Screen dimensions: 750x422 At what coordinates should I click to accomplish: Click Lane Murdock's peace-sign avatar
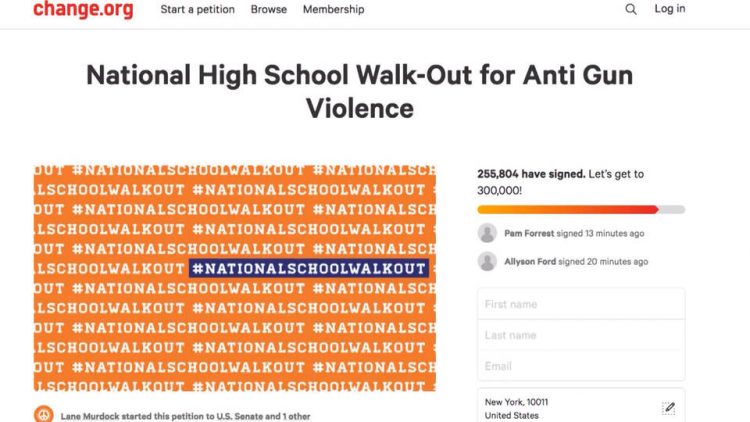click(44, 414)
